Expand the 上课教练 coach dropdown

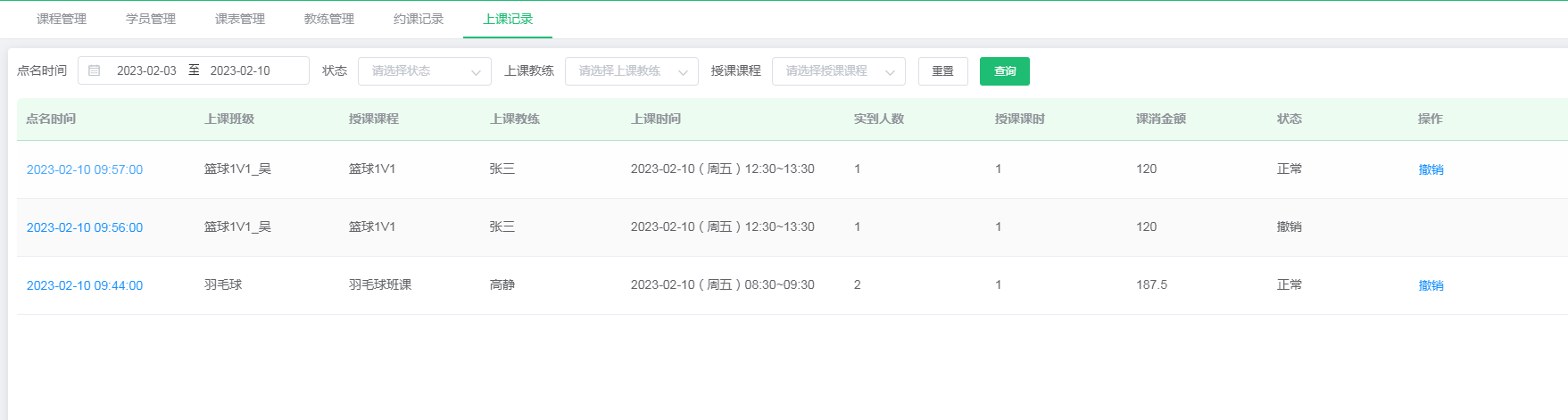point(631,71)
